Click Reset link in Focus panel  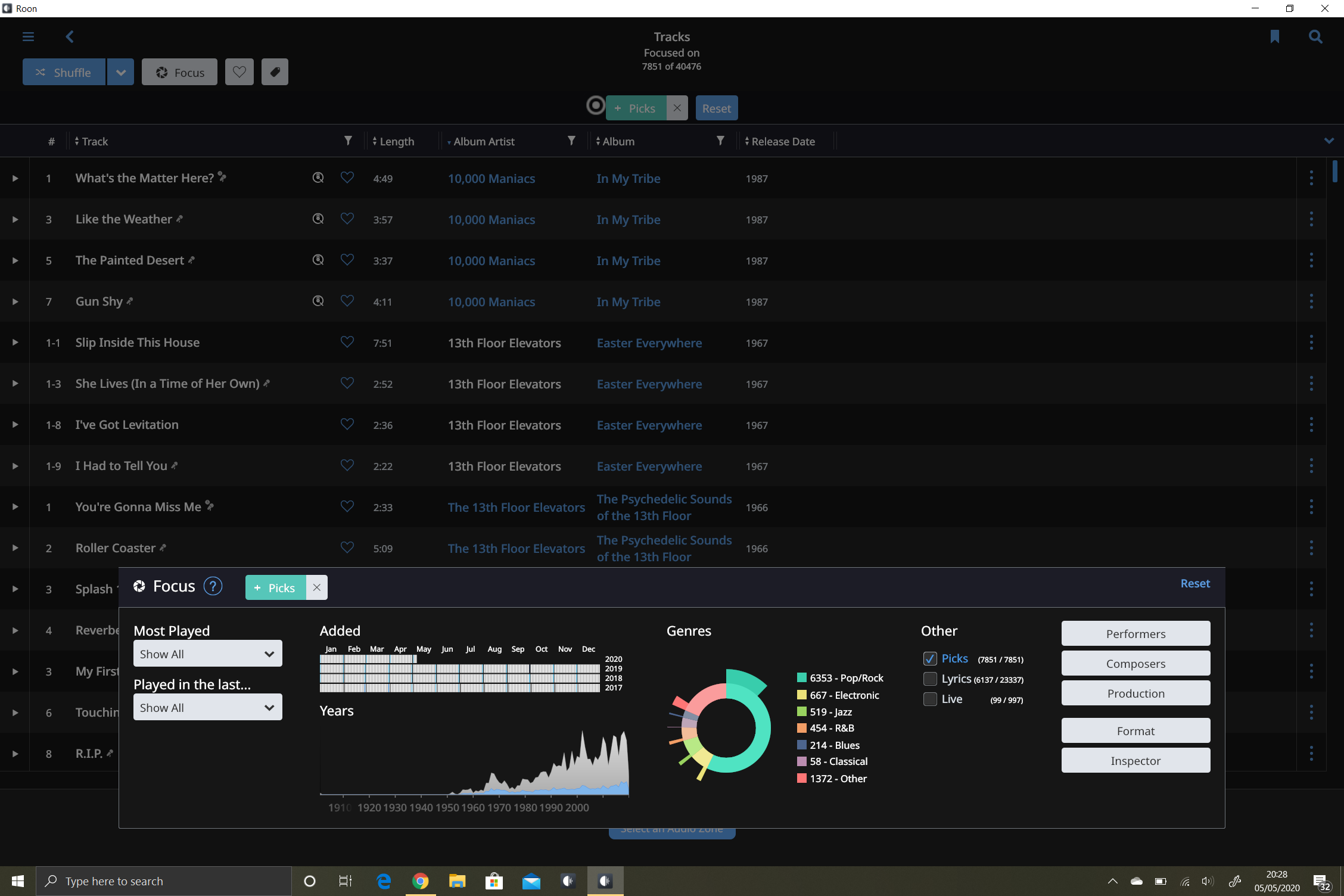coord(1195,583)
